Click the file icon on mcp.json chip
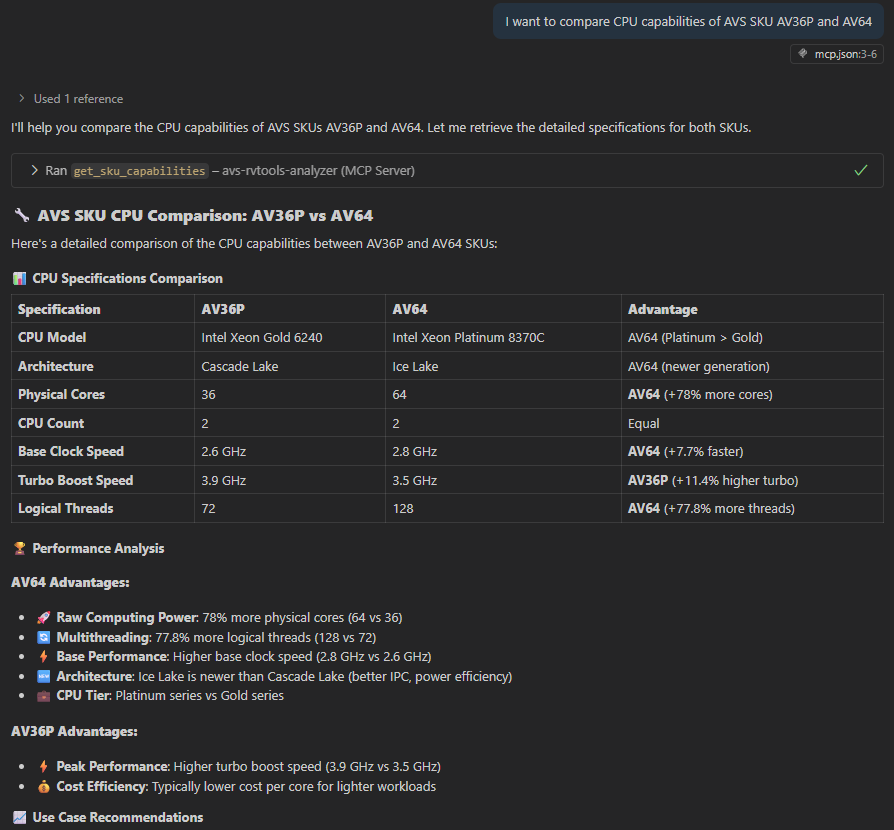Image resolution: width=894 pixels, height=830 pixels. (x=803, y=54)
